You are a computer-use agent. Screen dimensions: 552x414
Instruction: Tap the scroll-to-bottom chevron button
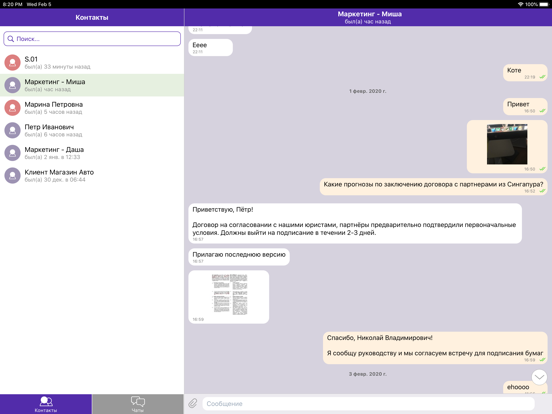pyautogui.click(x=539, y=377)
